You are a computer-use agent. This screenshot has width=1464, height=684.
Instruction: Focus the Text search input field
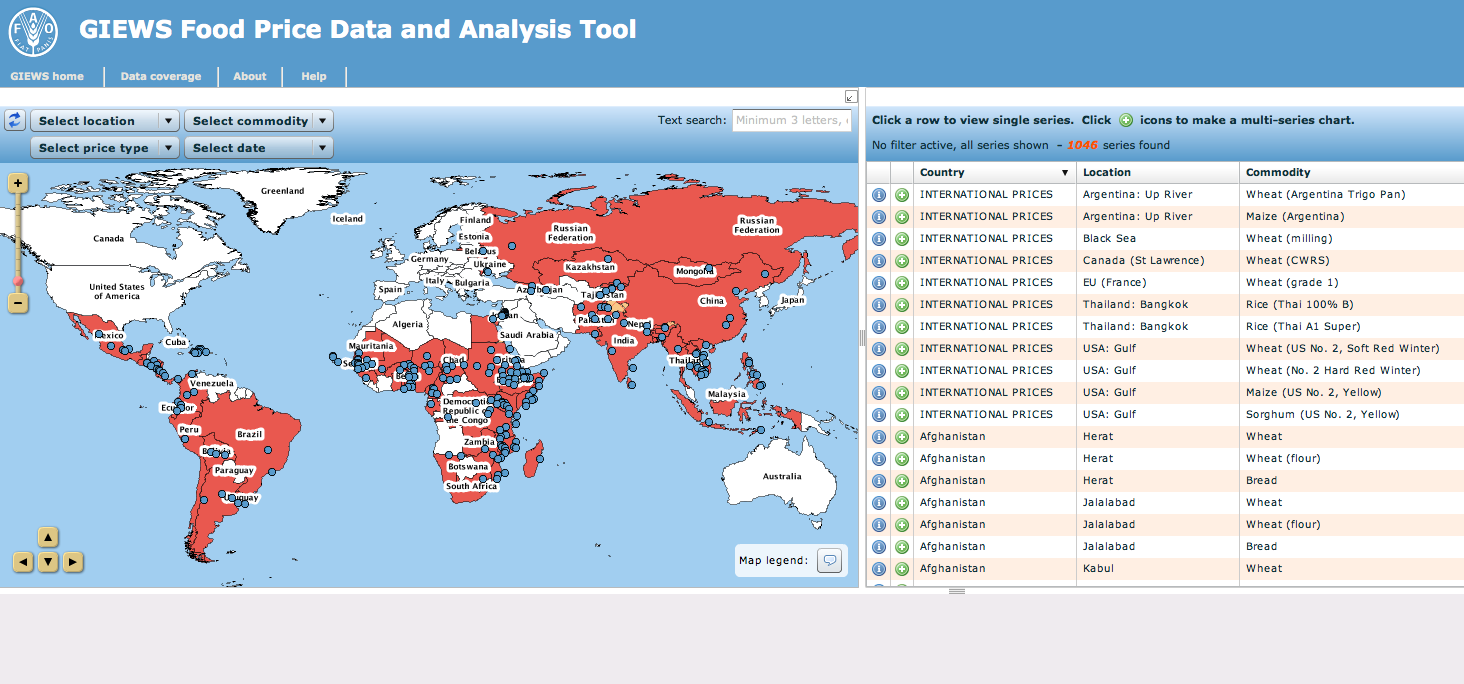[791, 120]
